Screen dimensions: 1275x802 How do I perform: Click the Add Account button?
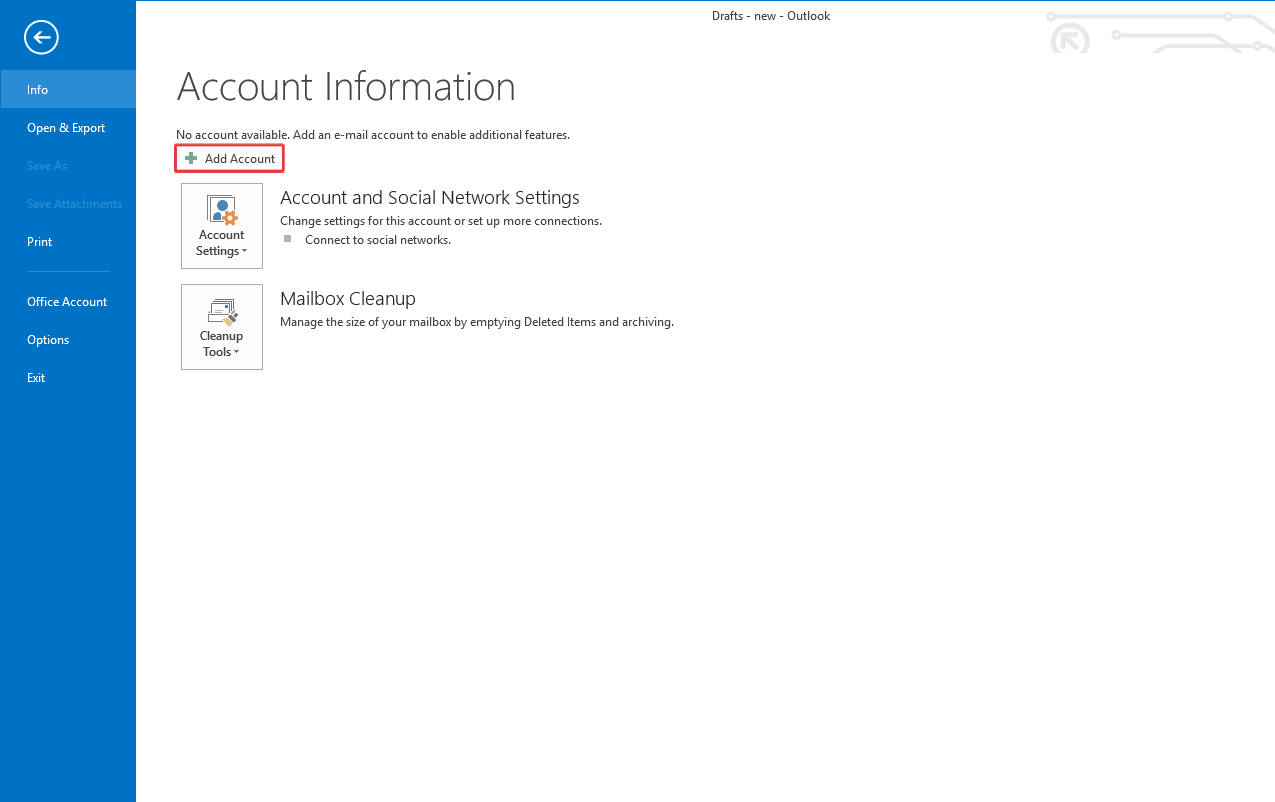(230, 159)
